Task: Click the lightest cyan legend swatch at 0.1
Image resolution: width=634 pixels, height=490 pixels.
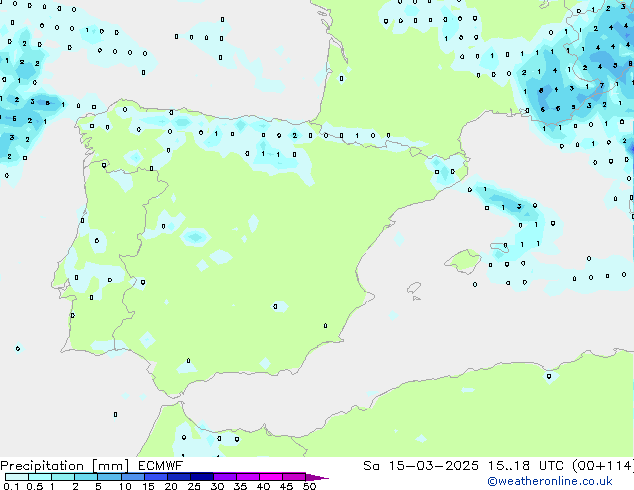Action: pos(15,477)
